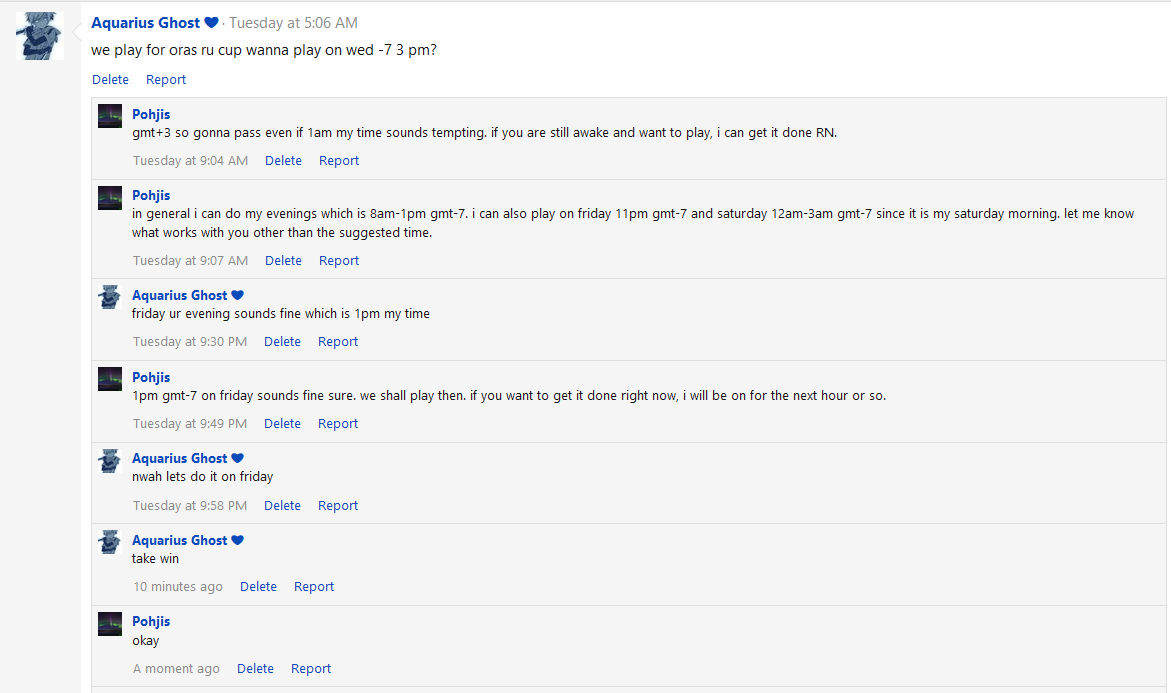
Task: Click the blue heart badge beside the top Aquarius Ghost name
Action: click(x=211, y=23)
